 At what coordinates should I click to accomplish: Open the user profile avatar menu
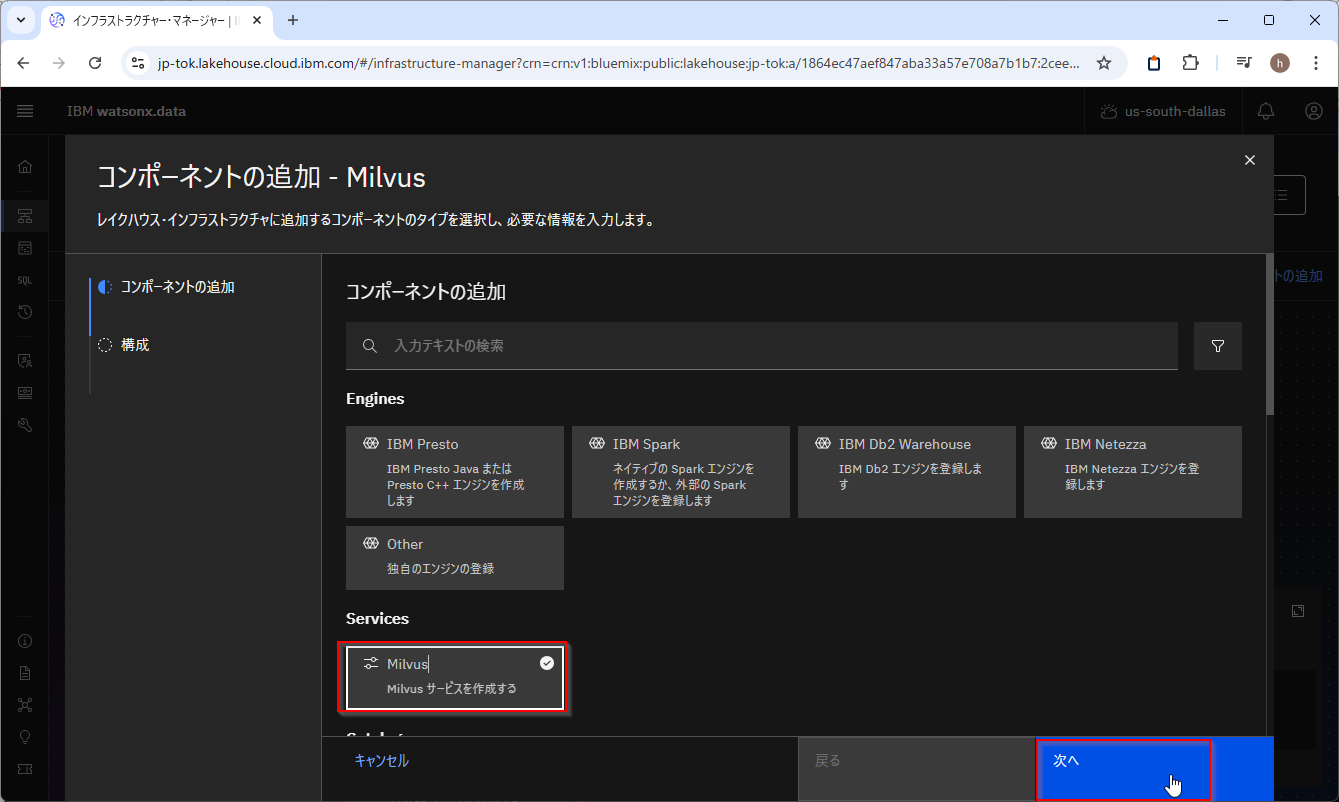pos(1314,111)
